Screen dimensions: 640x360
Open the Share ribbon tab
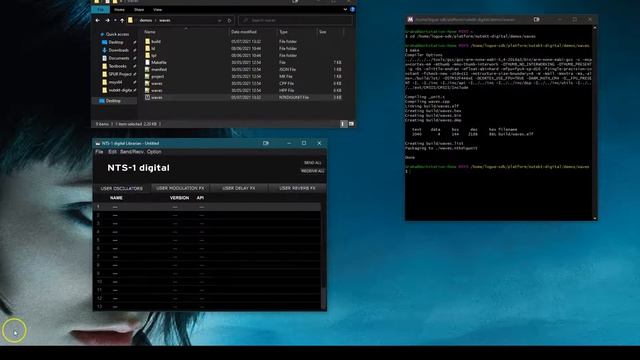tap(139, 9)
